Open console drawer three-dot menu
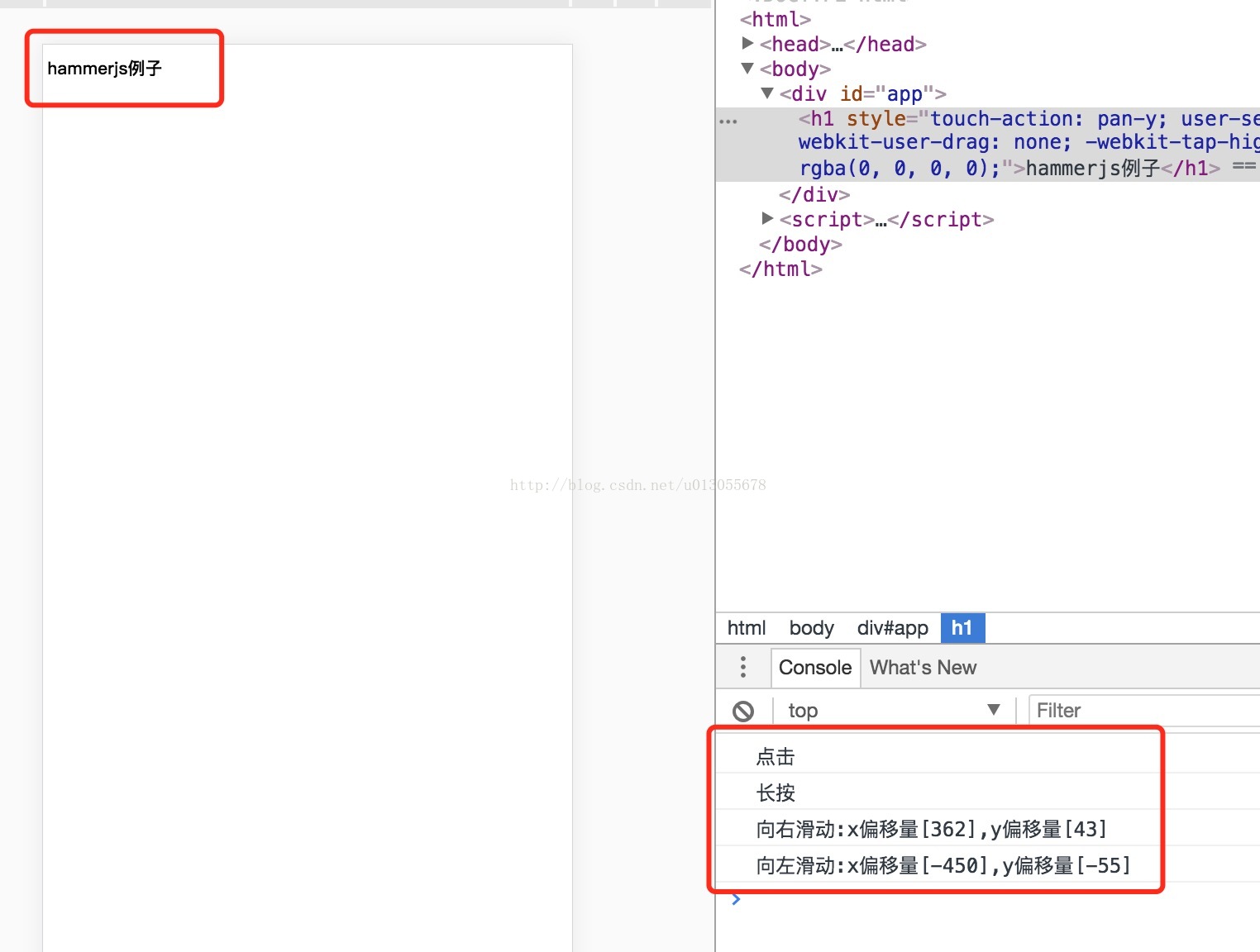This screenshot has width=1260, height=952. 743,667
